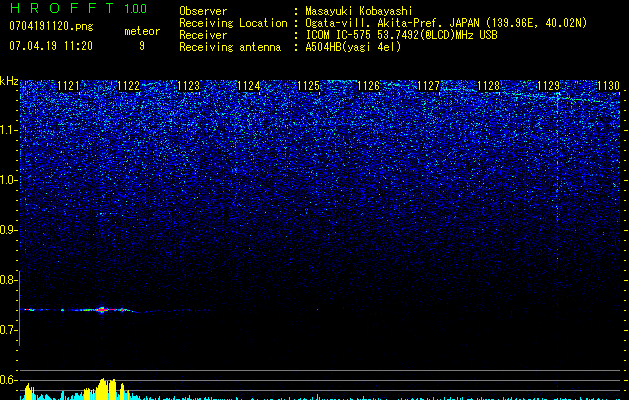Select the ICOM IC-575 receiver description
This screenshot has height=400, width=629.
click(x=401, y=35)
